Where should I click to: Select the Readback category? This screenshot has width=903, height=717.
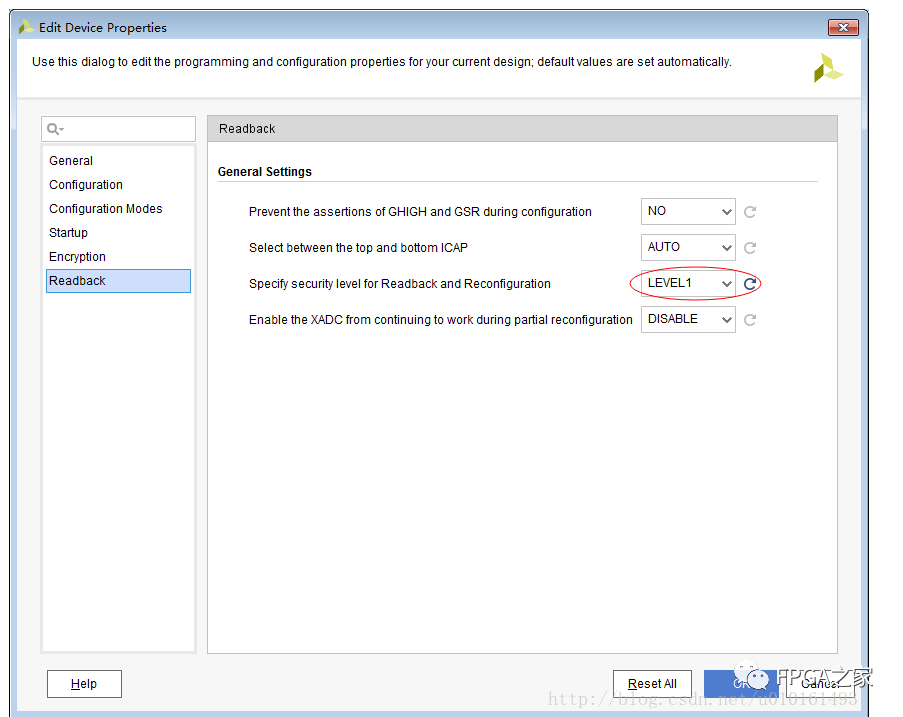[x=77, y=281]
